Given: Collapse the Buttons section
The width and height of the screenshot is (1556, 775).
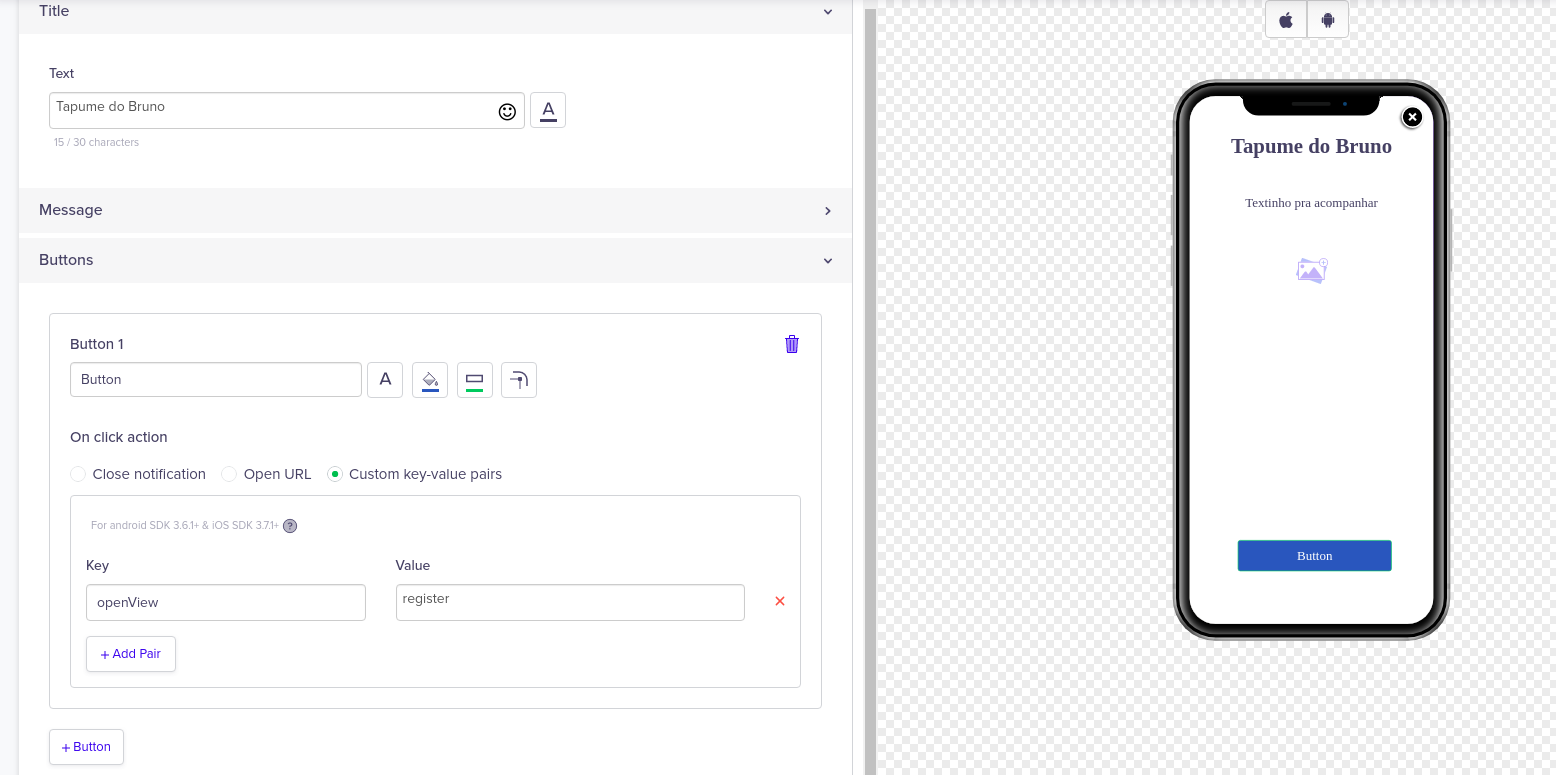Looking at the screenshot, I should tap(827, 260).
